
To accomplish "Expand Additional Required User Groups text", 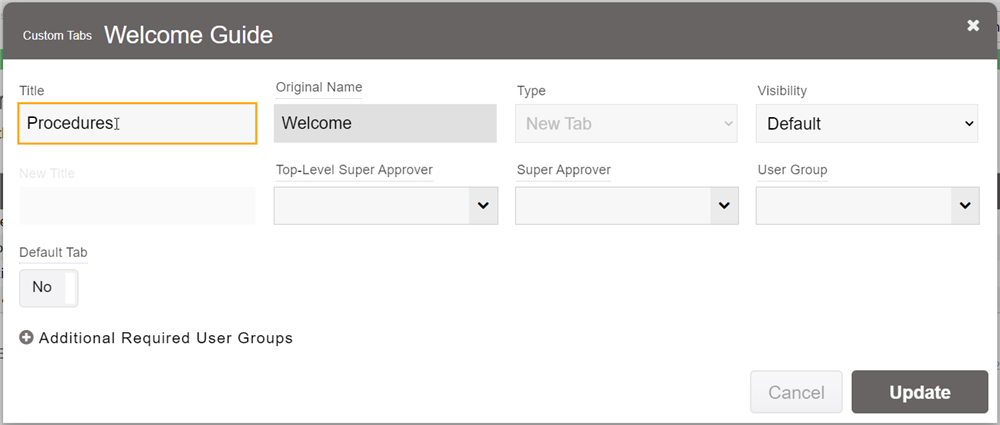I will click(166, 338).
